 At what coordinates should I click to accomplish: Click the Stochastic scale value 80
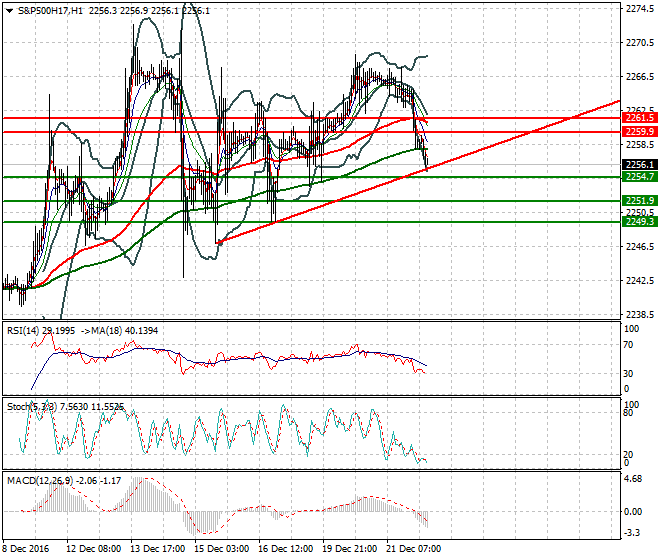pyautogui.click(x=628, y=413)
